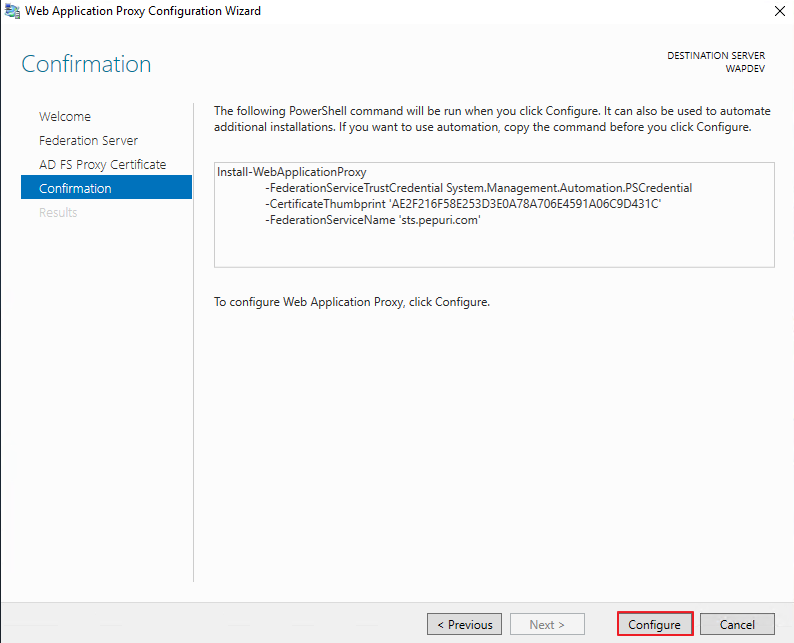Click the Install-WebApplicationProxy command line
The height and width of the screenshot is (643, 794).
tap(292, 172)
